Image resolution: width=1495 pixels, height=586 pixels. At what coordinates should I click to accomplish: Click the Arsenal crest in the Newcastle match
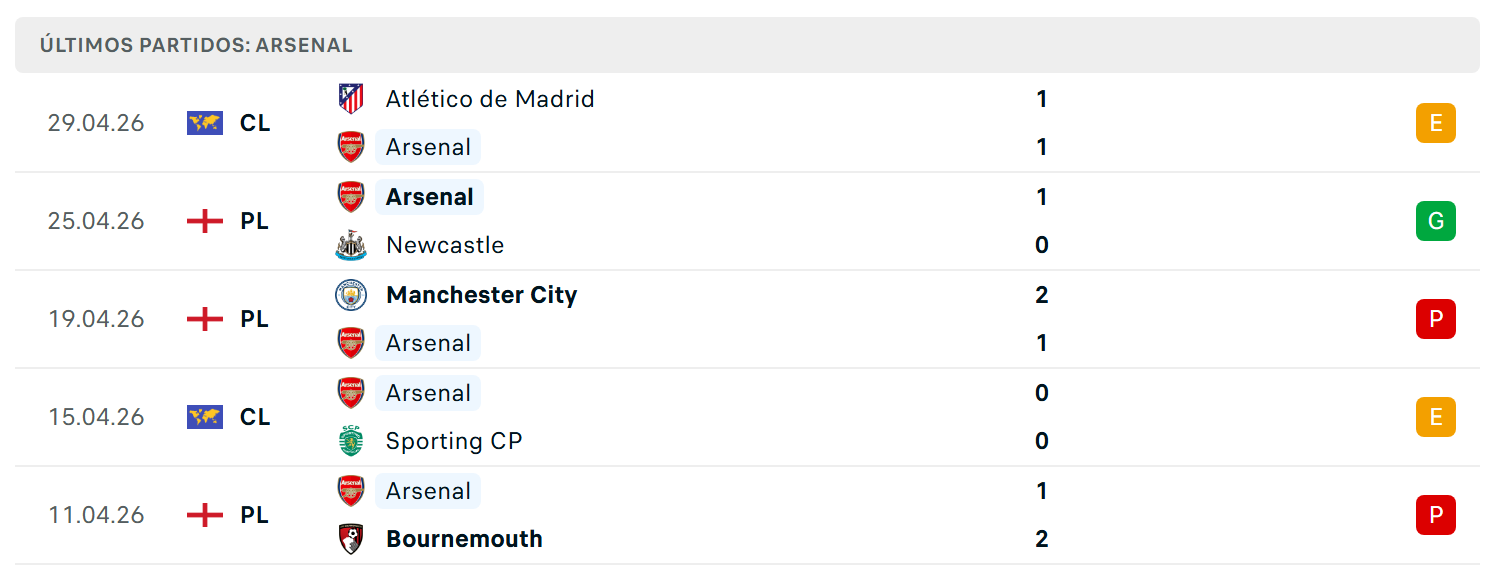(351, 197)
